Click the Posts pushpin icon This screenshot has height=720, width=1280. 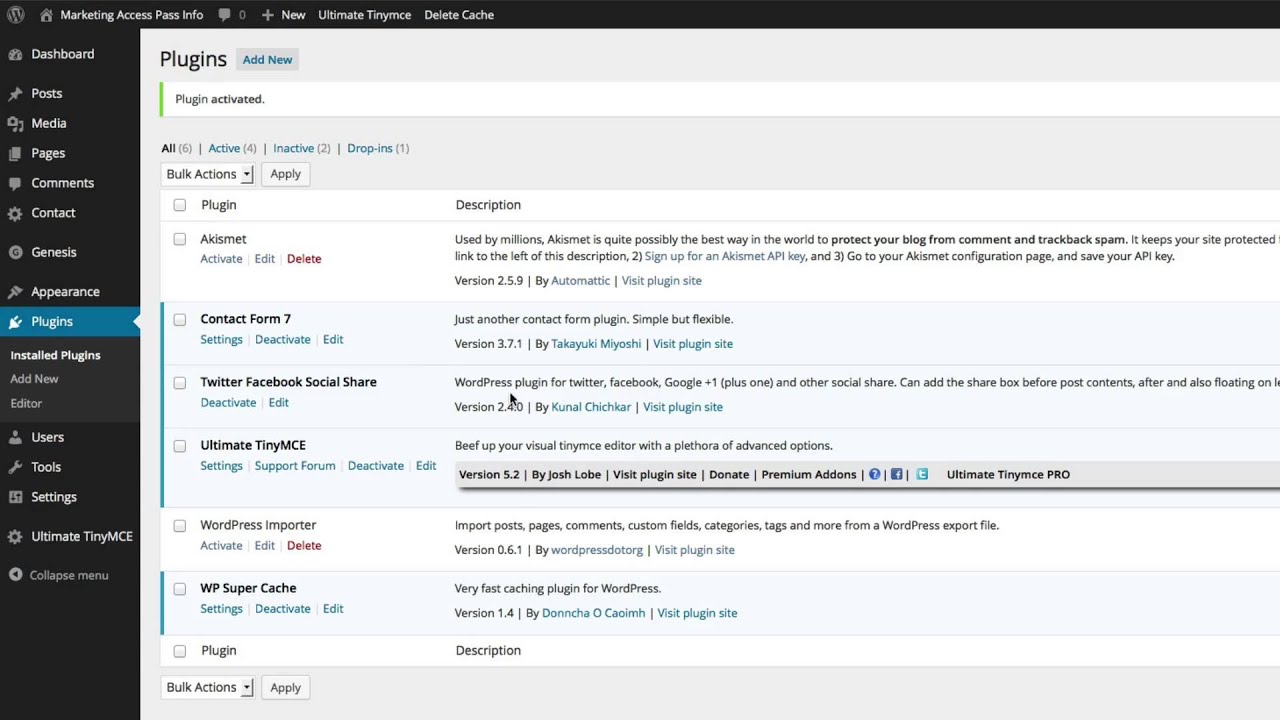click(15, 94)
